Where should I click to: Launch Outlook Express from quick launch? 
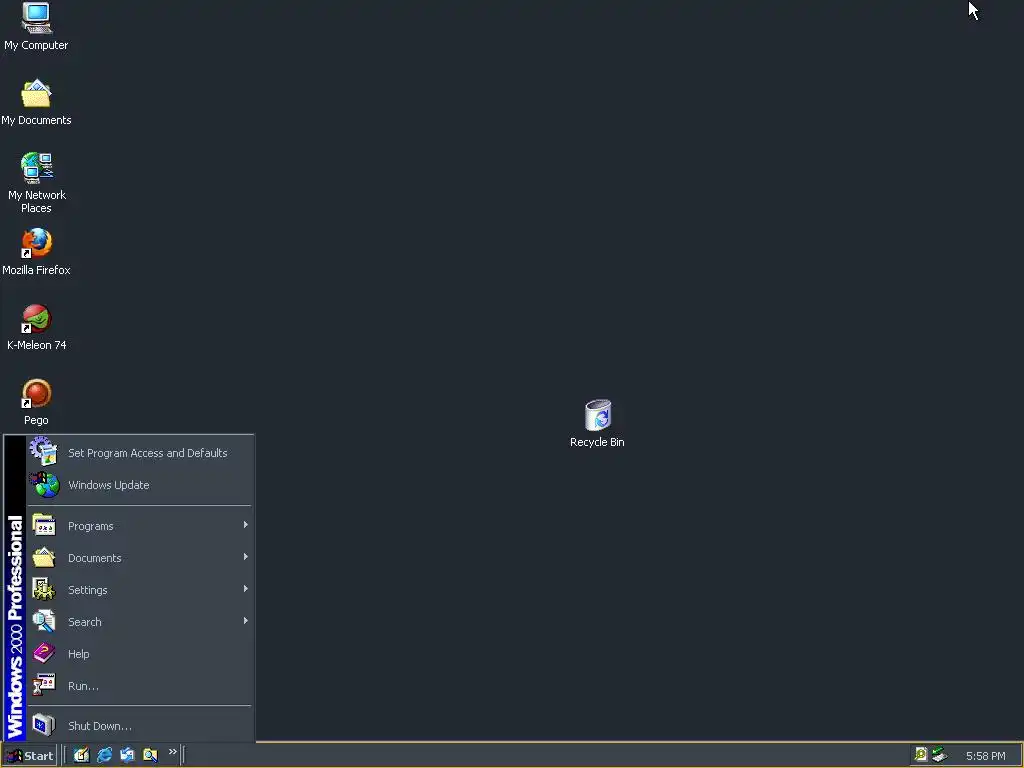click(127, 755)
